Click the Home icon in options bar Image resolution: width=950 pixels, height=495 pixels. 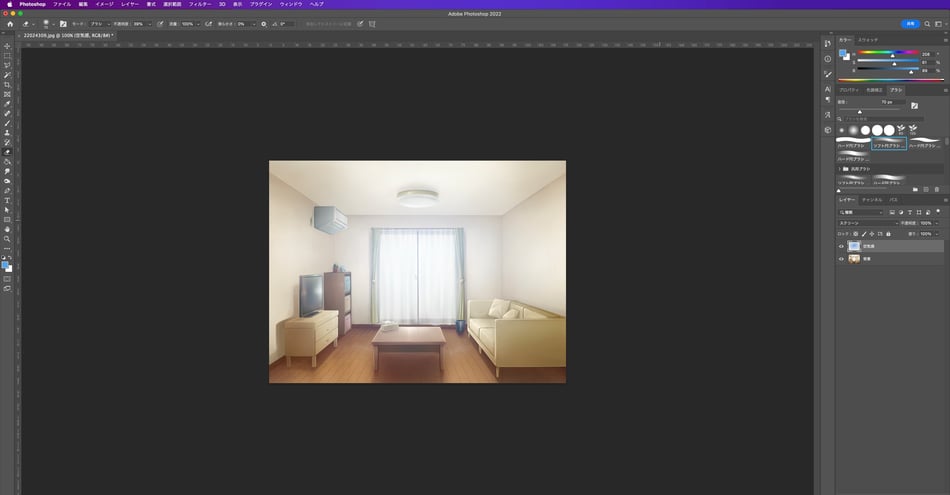pos(9,23)
